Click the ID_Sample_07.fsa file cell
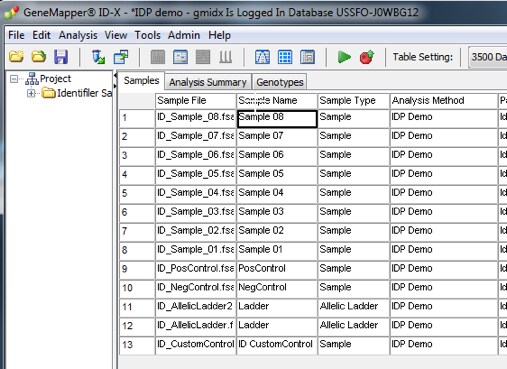This screenshot has height=369, width=507. tap(195, 137)
